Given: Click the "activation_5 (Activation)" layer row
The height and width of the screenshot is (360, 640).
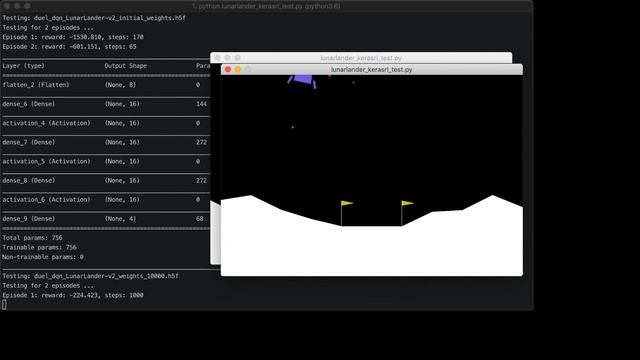Looking at the screenshot, I should click(47, 162).
